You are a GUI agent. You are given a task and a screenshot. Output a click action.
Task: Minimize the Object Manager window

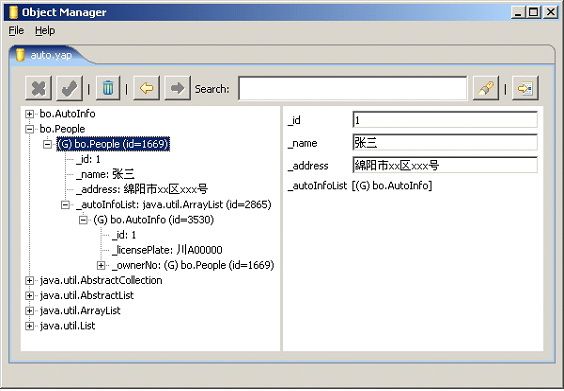click(x=518, y=12)
